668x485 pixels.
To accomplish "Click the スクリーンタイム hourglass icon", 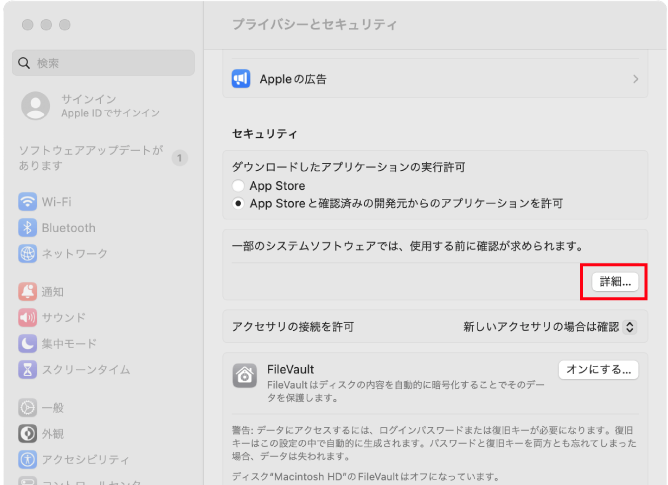I will 27,370.
